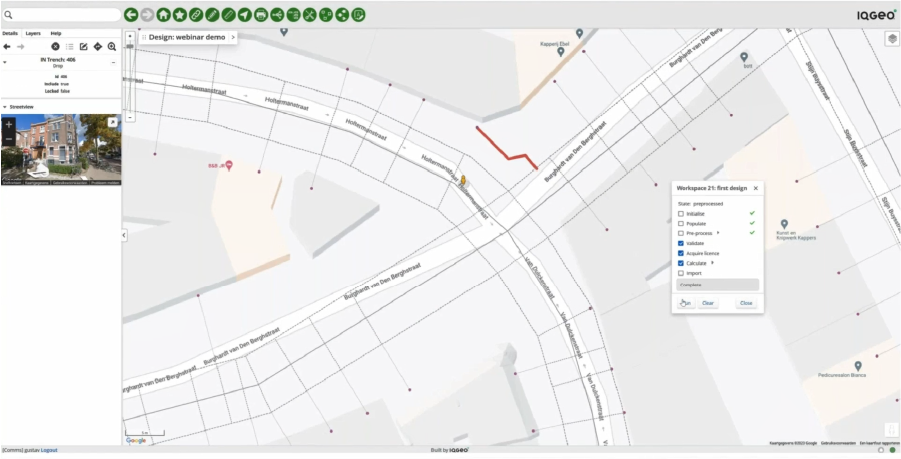
Task: Switch to the Layers tab
Action: [x=33, y=33]
